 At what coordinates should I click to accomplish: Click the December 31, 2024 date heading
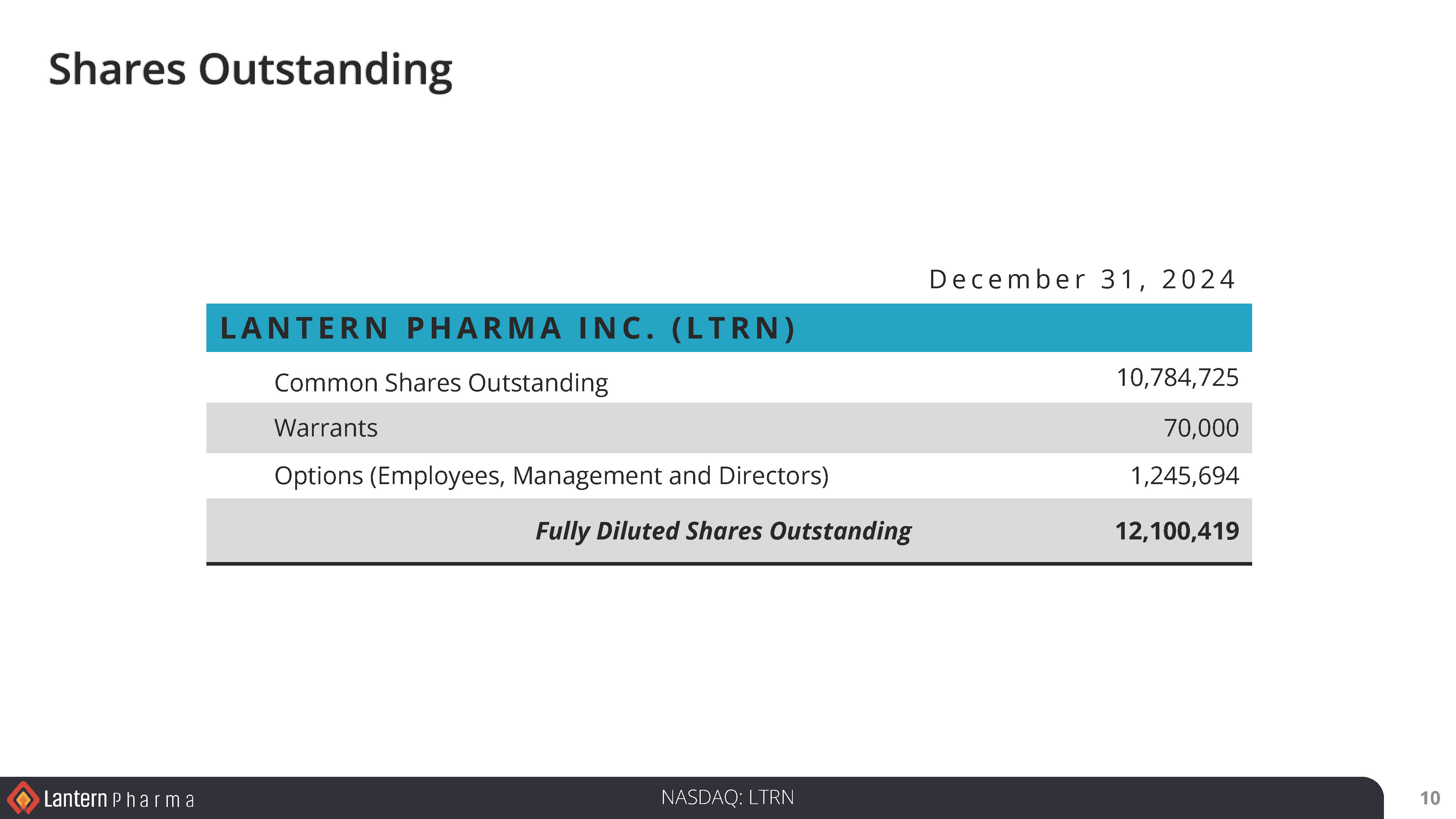pos(1082,279)
